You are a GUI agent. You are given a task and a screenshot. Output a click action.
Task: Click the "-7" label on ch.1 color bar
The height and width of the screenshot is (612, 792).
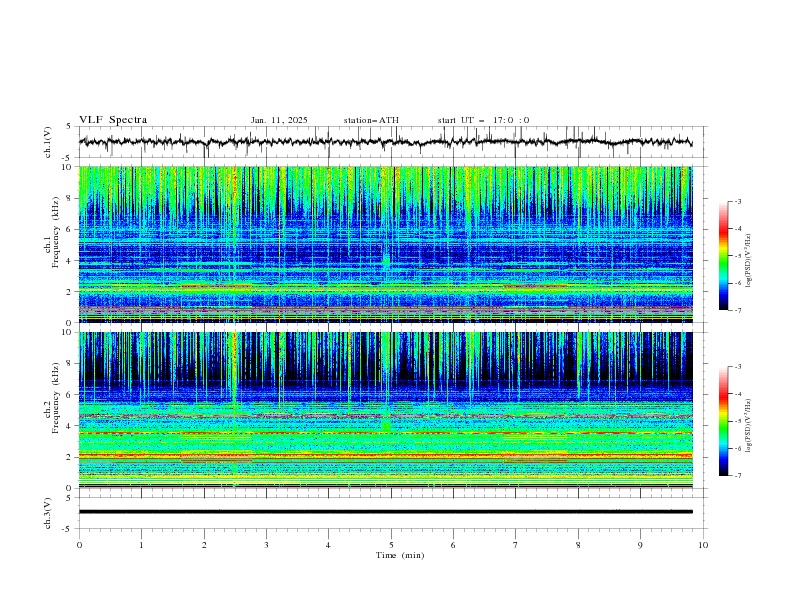pos(737,310)
